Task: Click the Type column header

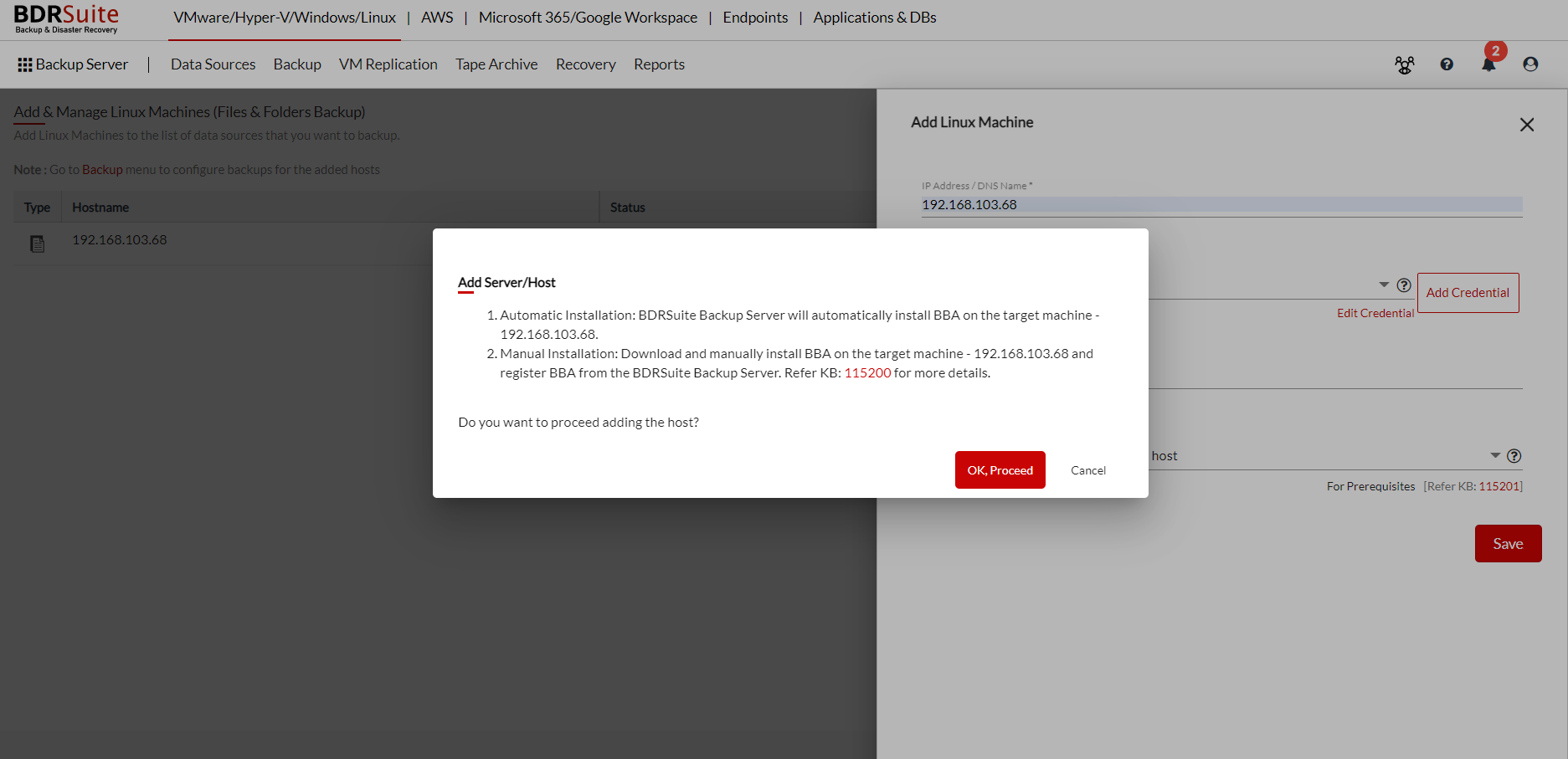Action: click(x=37, y=208)
